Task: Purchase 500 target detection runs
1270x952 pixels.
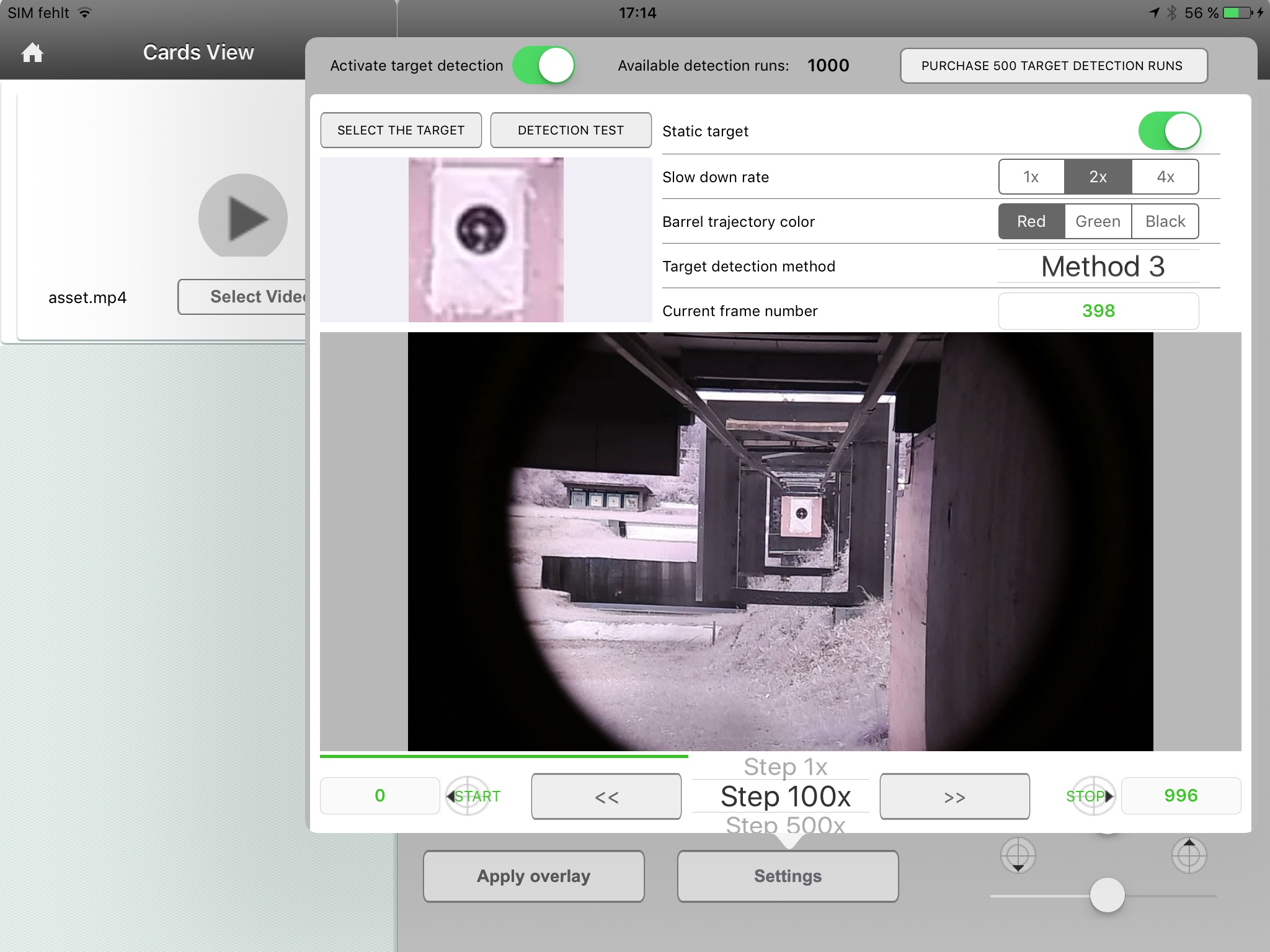Action: click(1054, 66)
